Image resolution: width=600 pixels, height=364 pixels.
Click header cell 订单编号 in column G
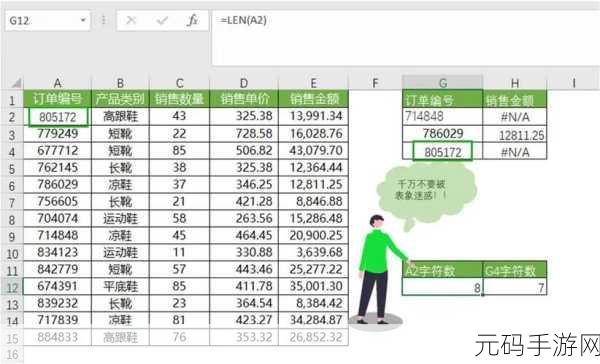(x=442, y=100)
